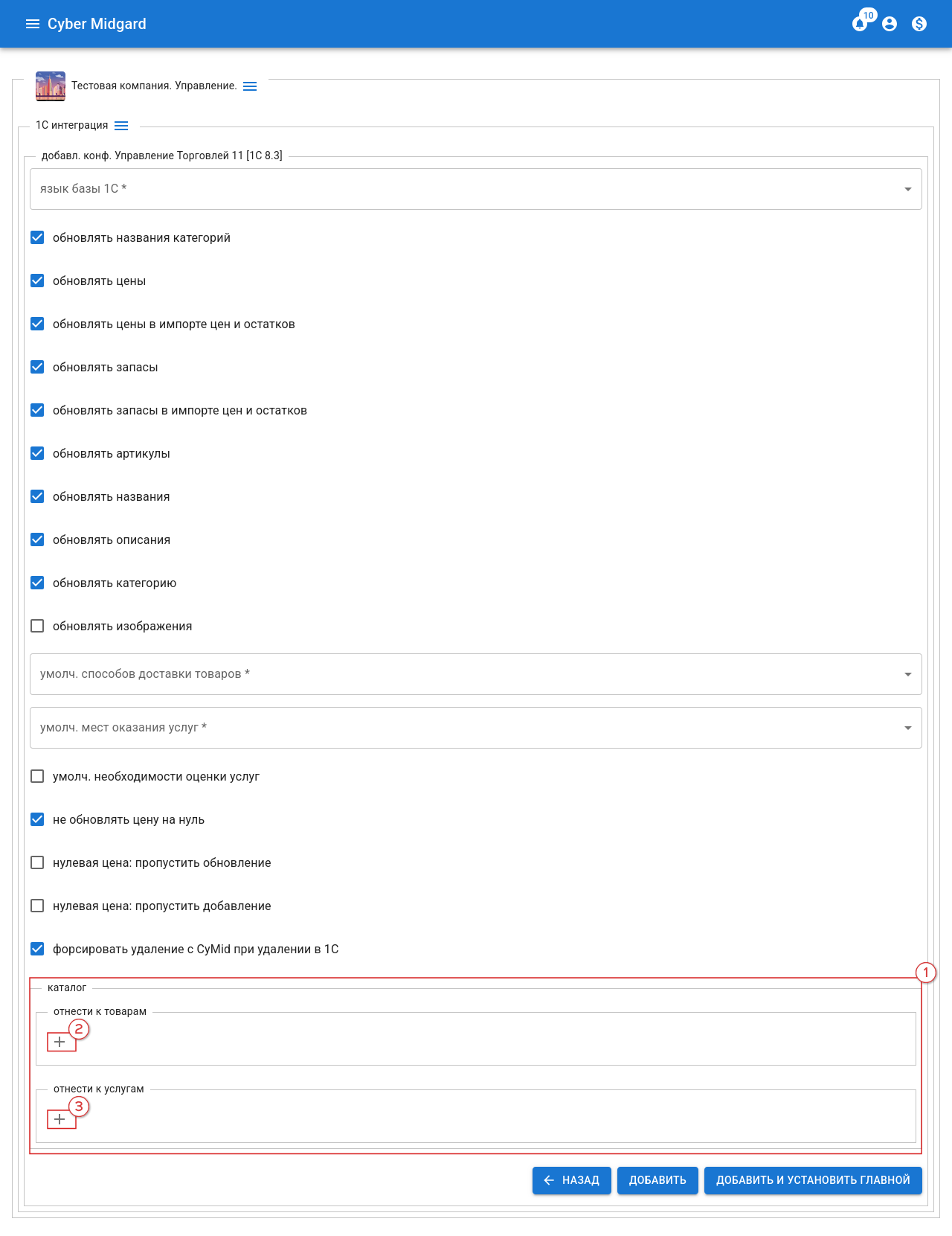Click the Cyber Midgard title

point(97,24)
